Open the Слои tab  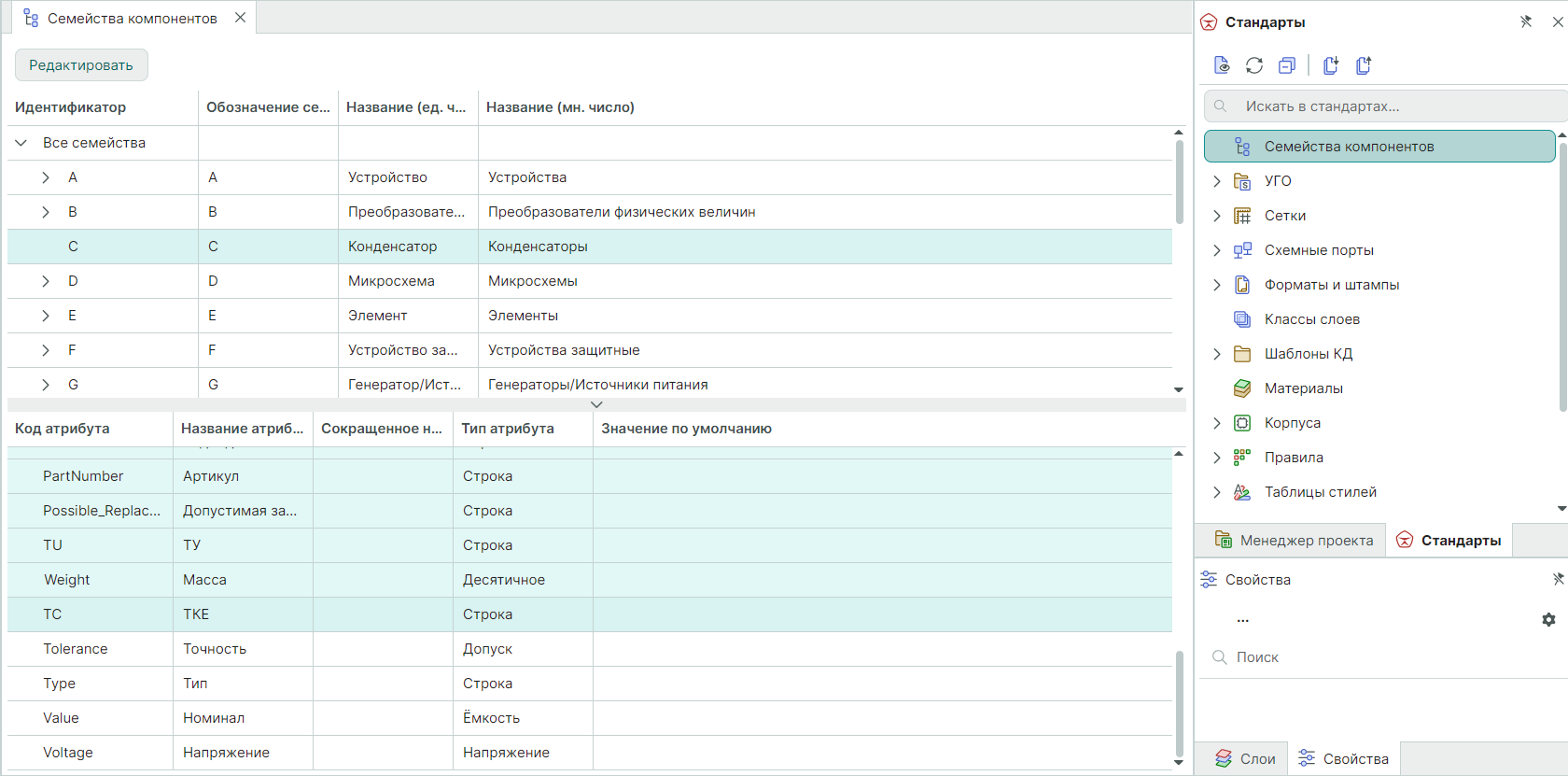point(1245,759)
